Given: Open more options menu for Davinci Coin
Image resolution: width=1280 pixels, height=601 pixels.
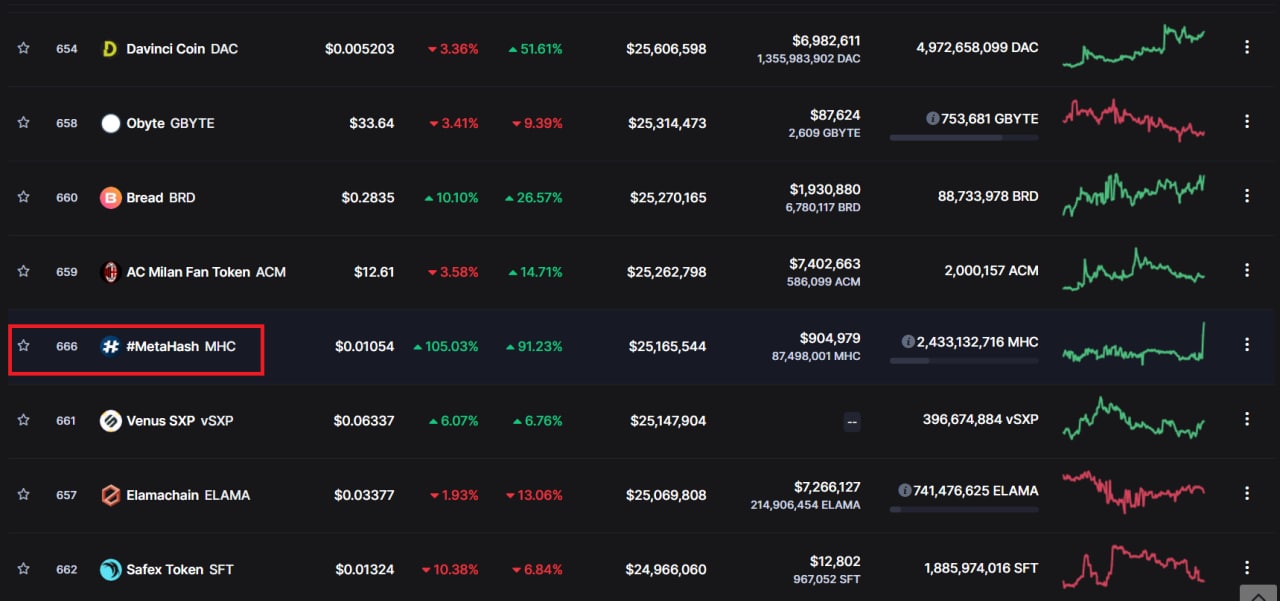Looking at the screenshot, I should coord(1246,47).
